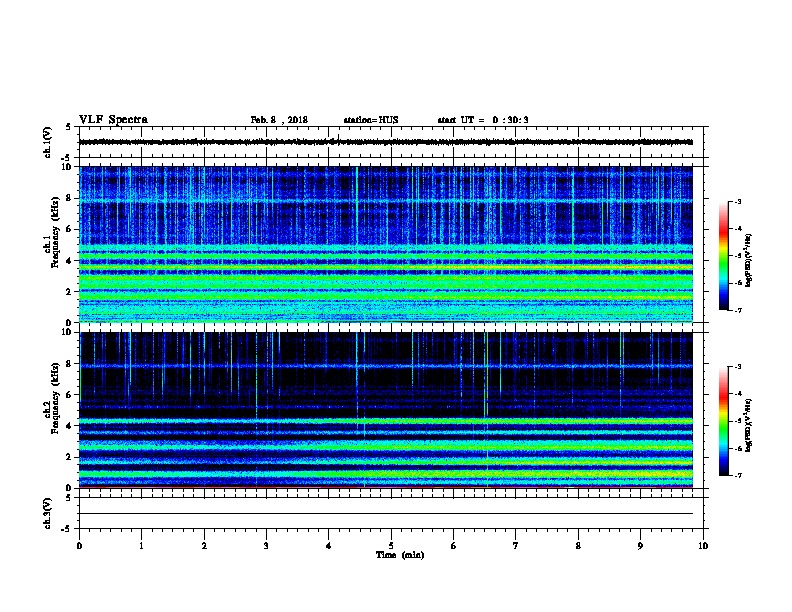This screenshot has width=792, height=612.
Task: Click the '8' tick on time axis
Action: click(578, 545)
